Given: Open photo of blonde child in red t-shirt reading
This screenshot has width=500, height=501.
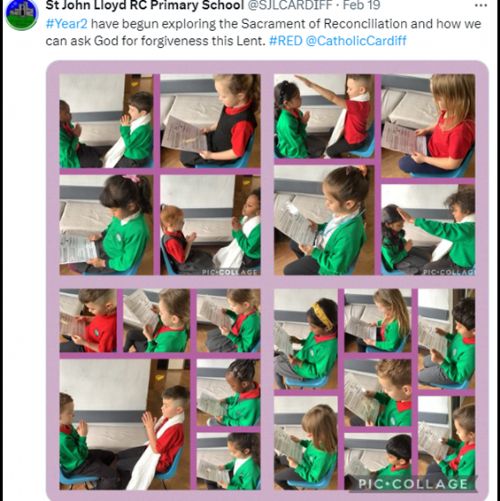Looking at the screenshot, I should point(428,126).
